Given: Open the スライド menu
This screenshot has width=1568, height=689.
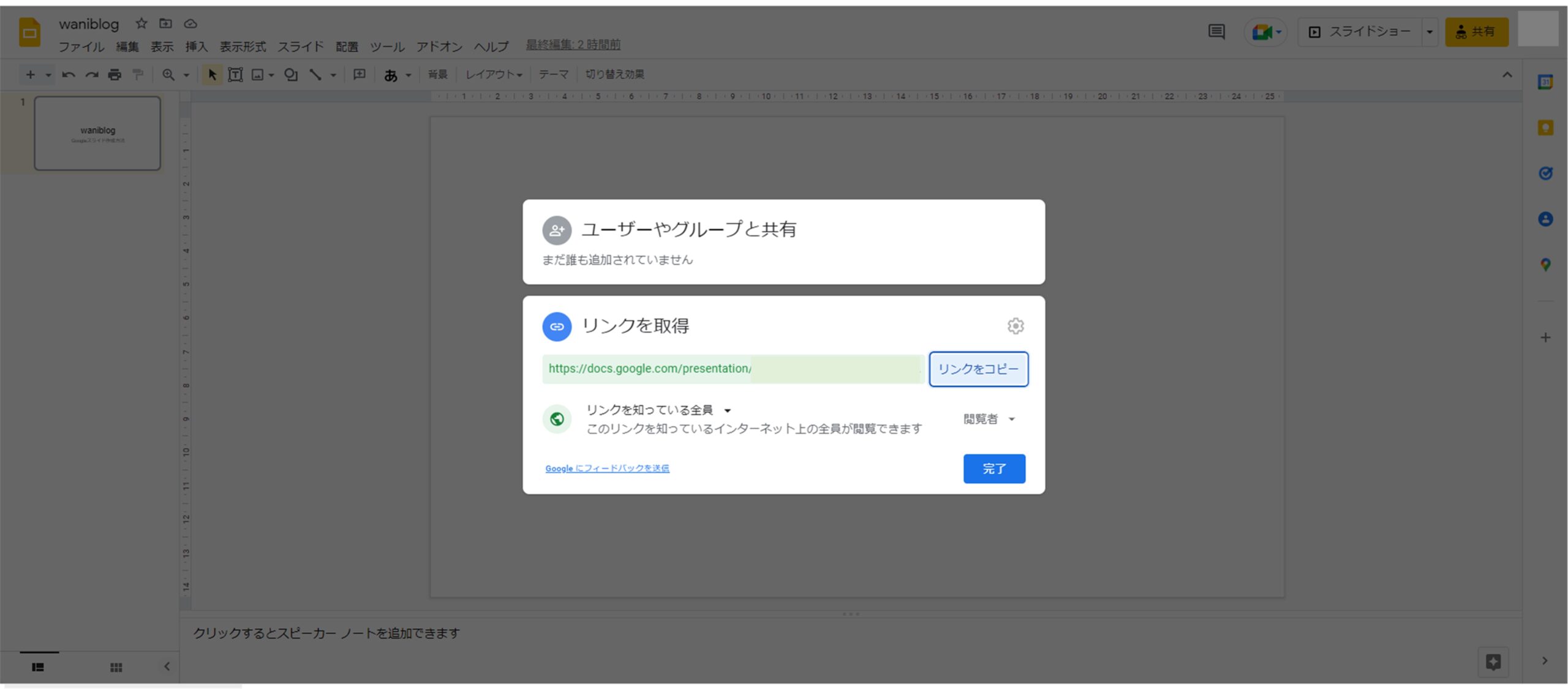Looking at the screenshot, I should 301,47.
